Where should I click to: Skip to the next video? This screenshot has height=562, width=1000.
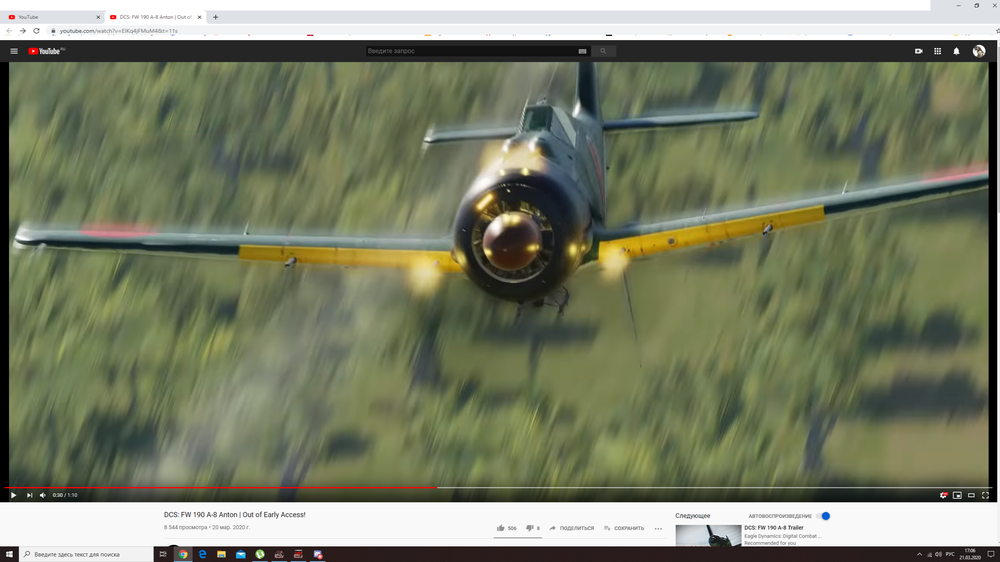(x=29, y=495)
